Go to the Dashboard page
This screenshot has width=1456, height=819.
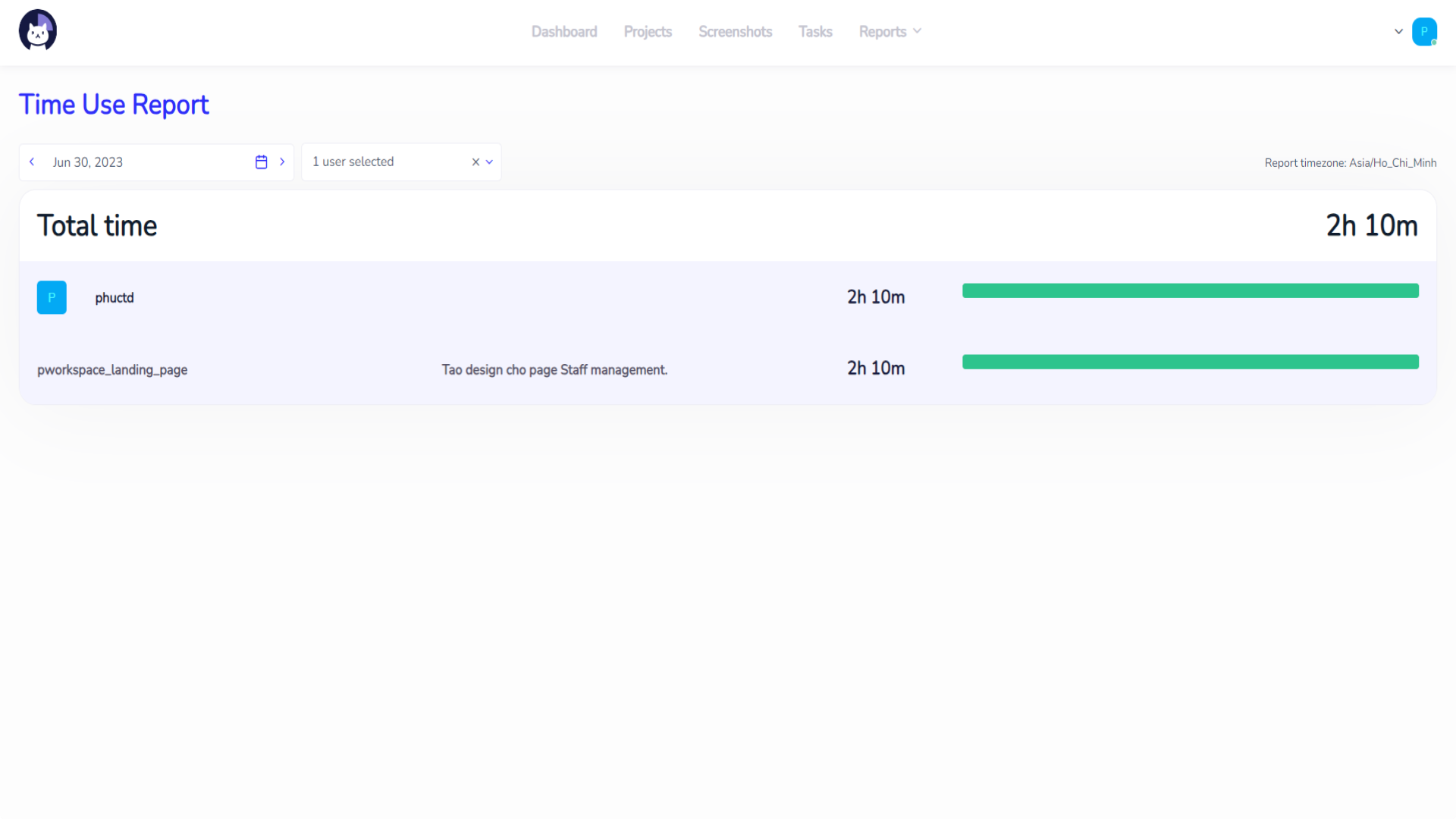click(564, 32)
